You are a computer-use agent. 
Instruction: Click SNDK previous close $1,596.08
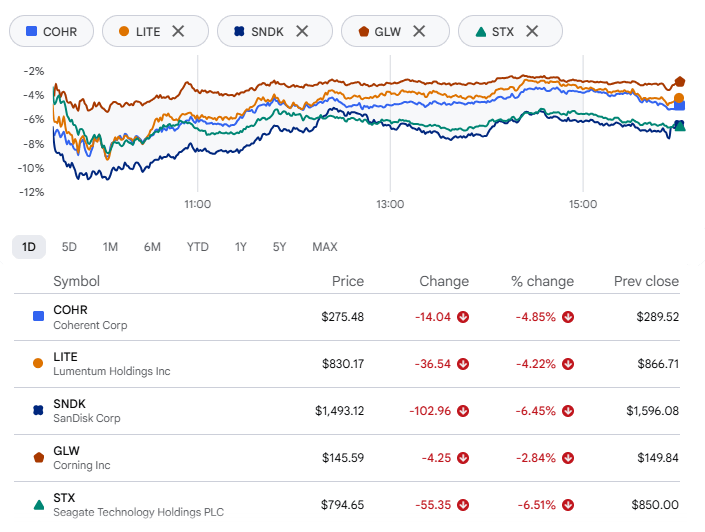pyautogui.click(x=652, y=411)
